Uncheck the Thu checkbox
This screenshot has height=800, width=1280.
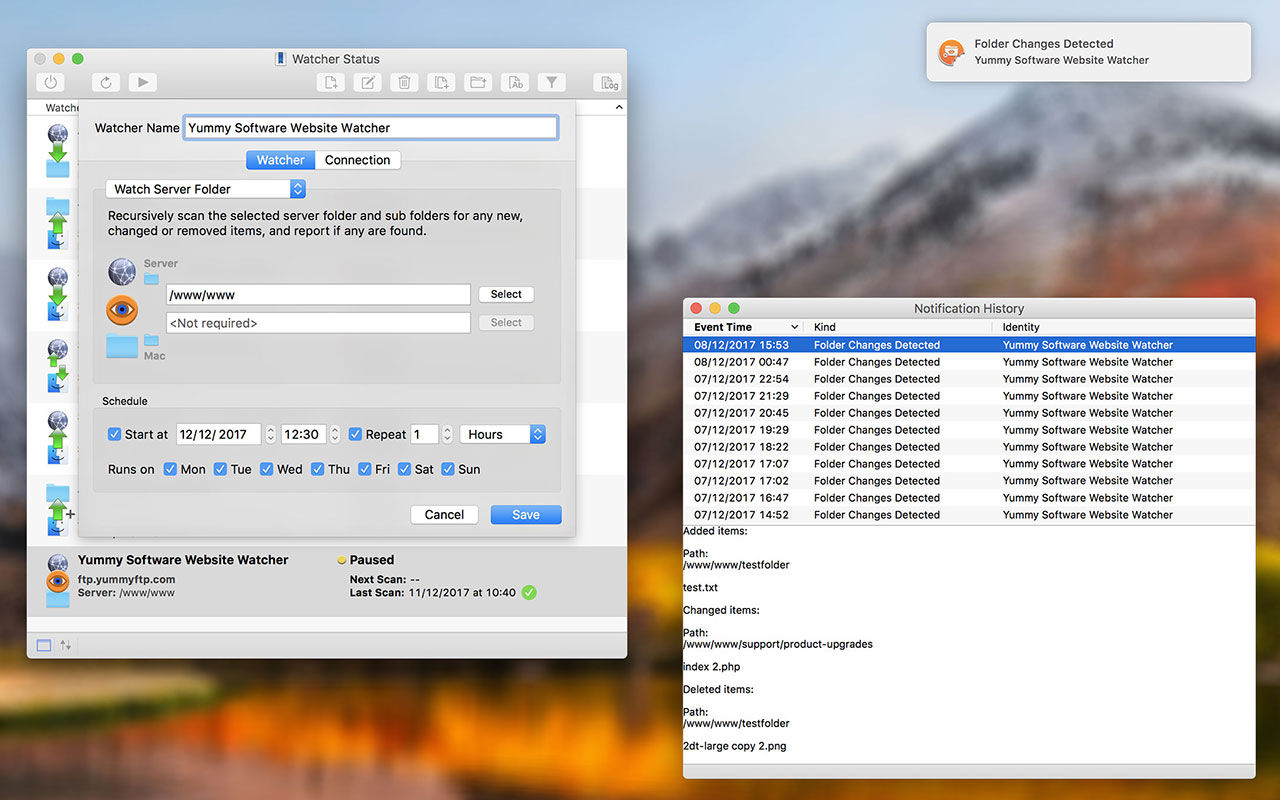click(x=317, y=469)
